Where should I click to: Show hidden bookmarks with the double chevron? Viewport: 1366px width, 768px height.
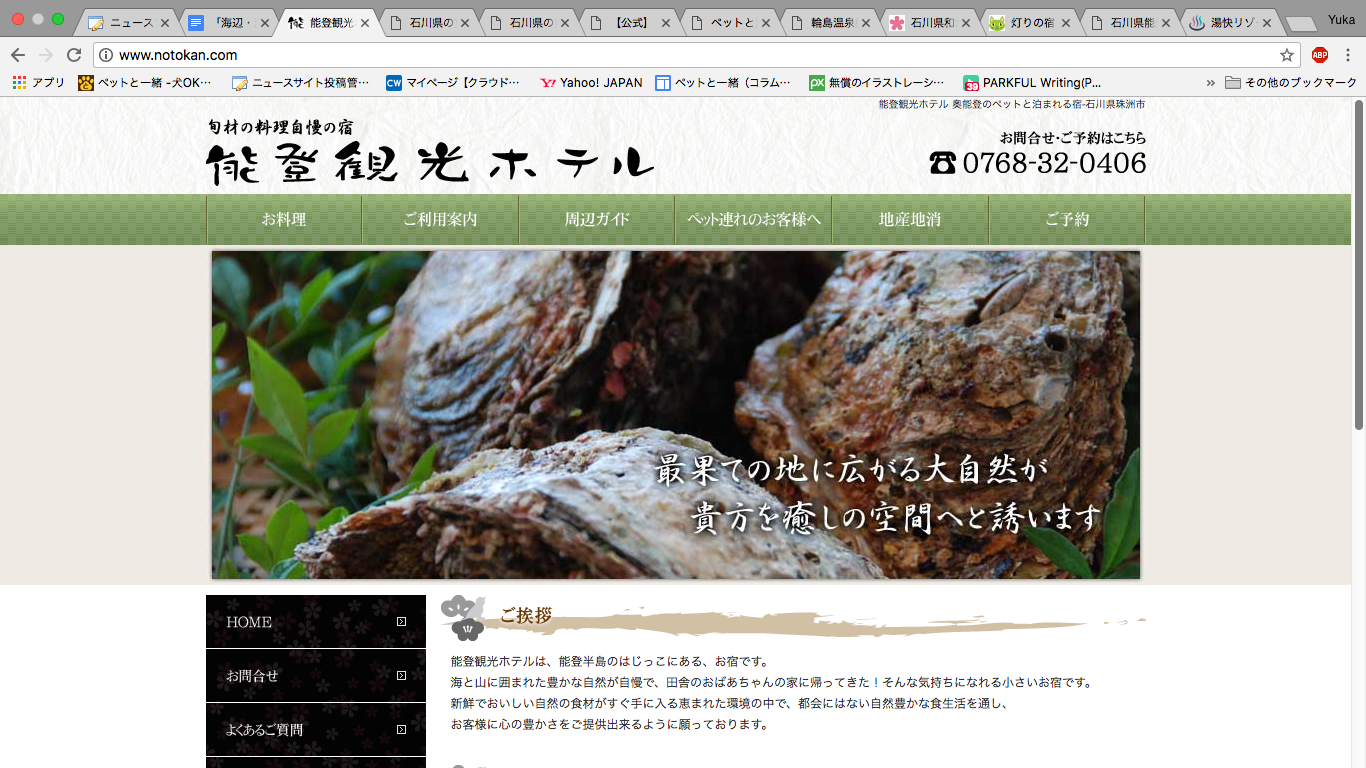(1211, 83)
